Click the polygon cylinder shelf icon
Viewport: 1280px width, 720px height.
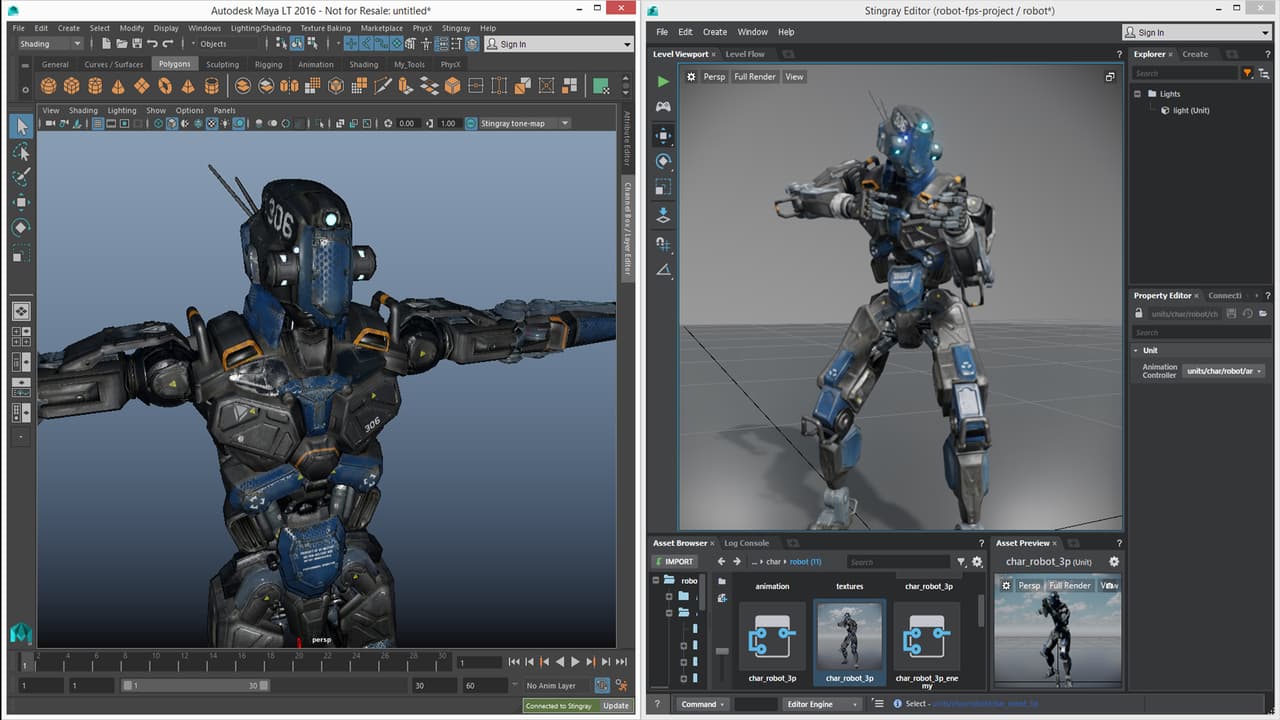click(95, 86)
